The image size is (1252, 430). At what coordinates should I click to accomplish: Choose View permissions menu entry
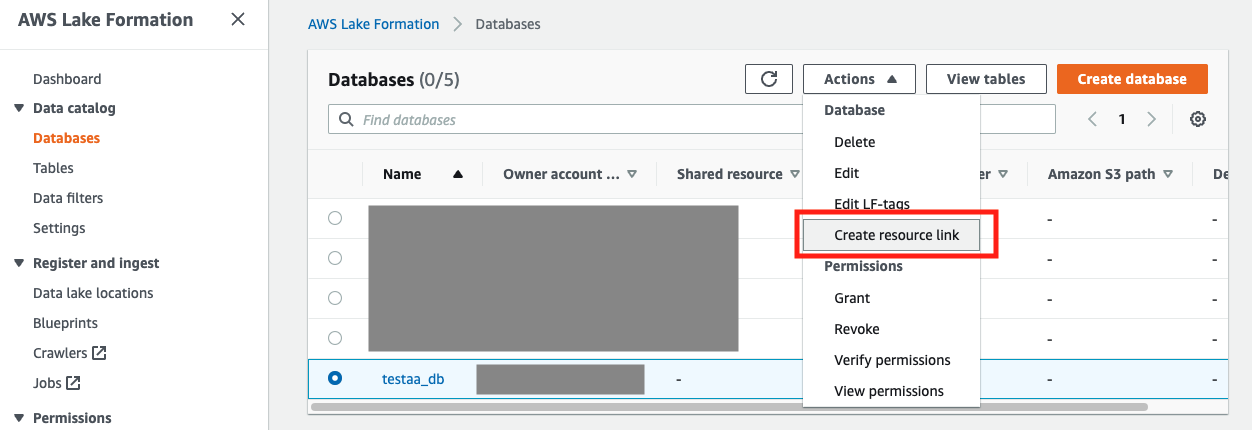tap(891, 391)
